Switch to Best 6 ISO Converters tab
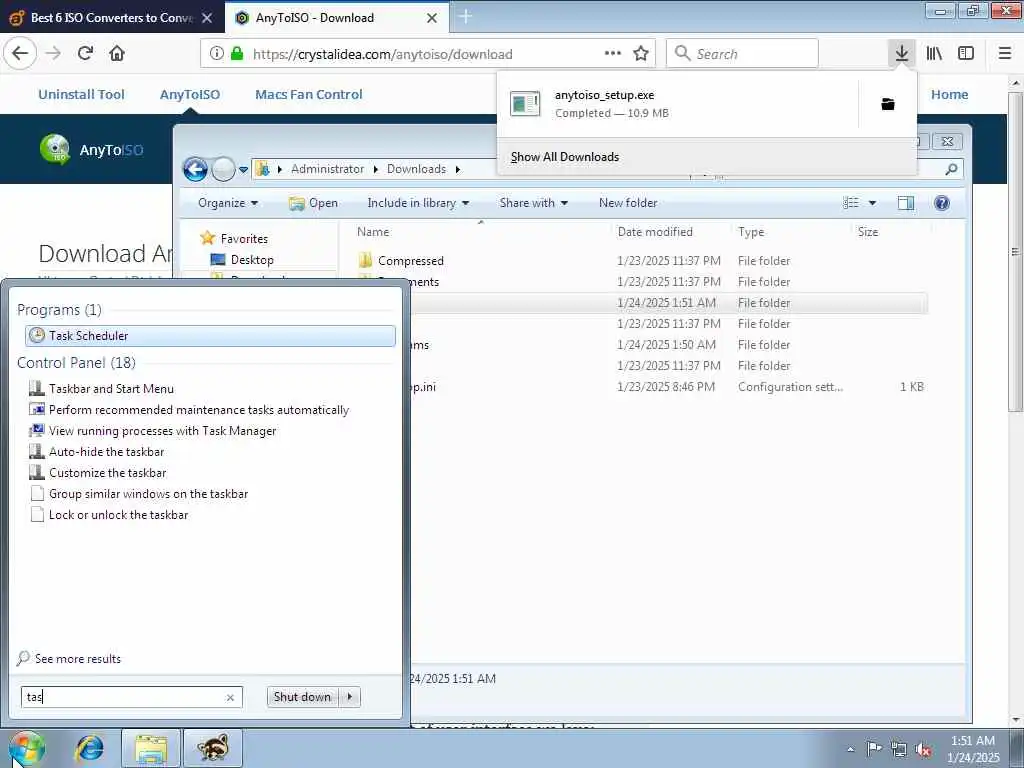Screen dimensions: 1024x768 [111, 18]
